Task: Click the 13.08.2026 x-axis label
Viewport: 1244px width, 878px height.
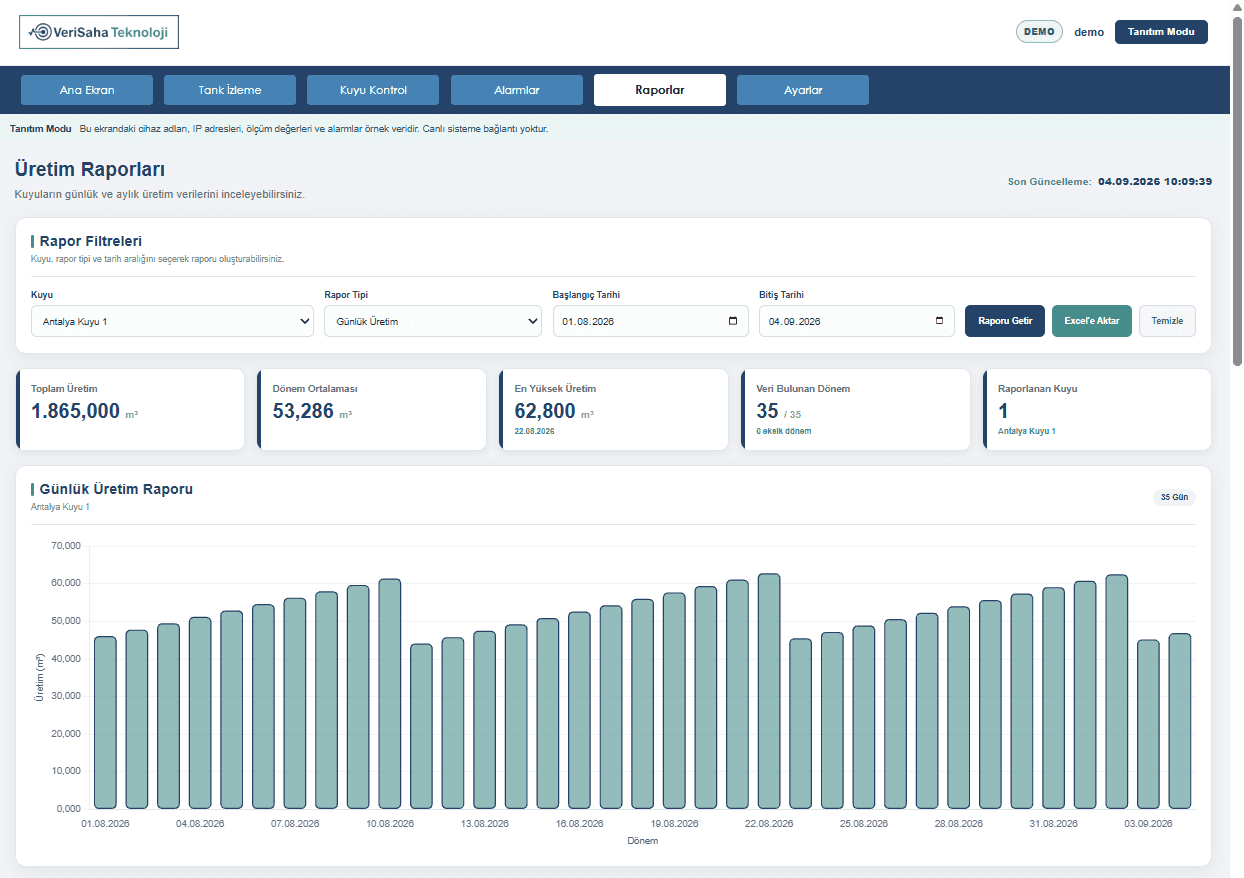Action: pyautogui.click(x=485, y=824)
